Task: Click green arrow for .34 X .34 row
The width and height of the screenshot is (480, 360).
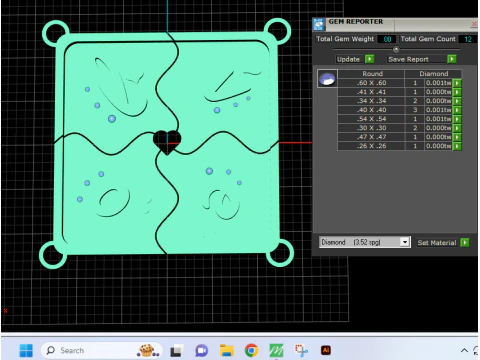Action: (457, 101)
